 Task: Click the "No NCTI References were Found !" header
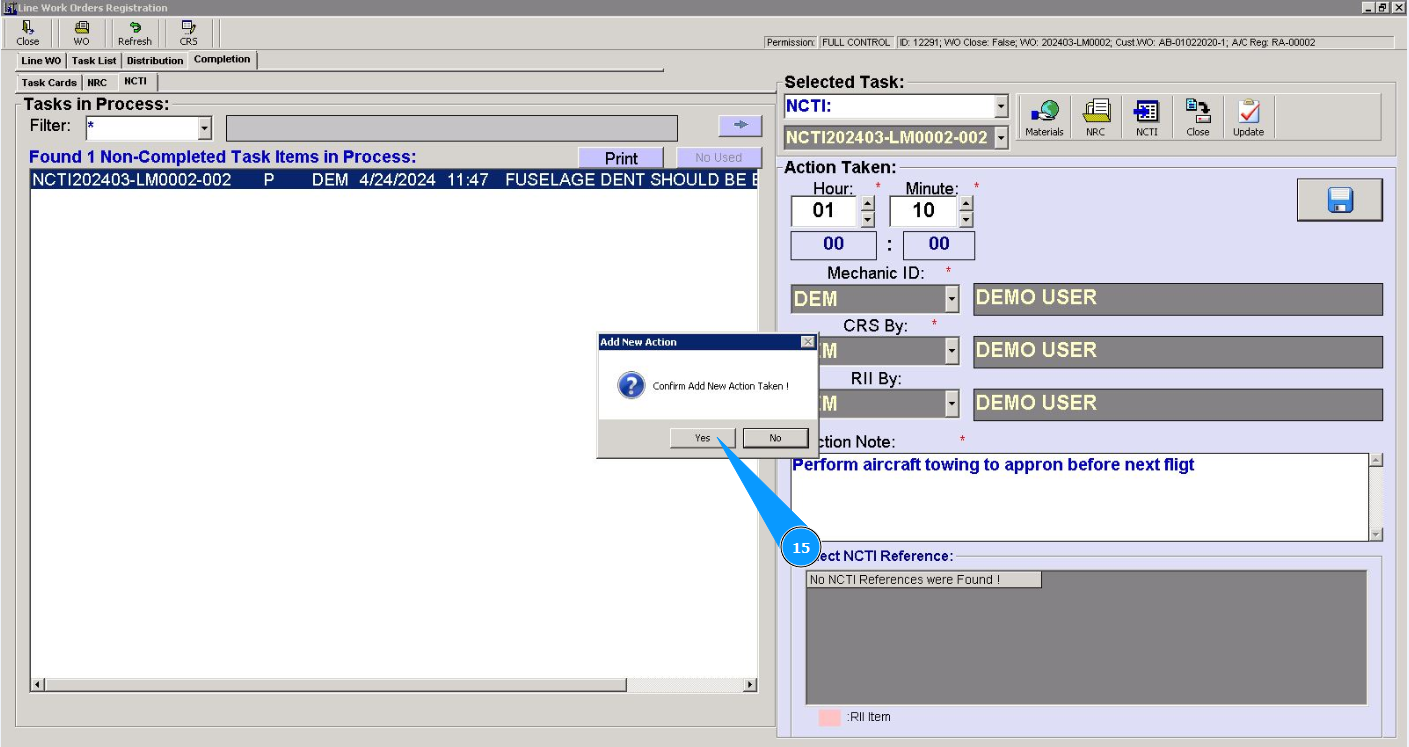[924, 580]
